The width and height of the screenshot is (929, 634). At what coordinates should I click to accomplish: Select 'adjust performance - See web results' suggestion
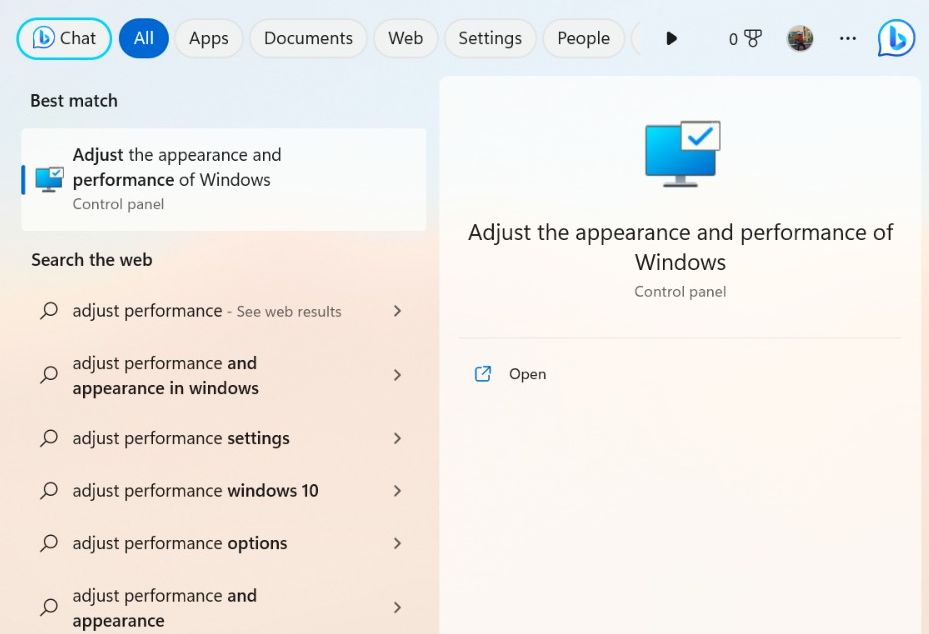[x=223, y=311]
